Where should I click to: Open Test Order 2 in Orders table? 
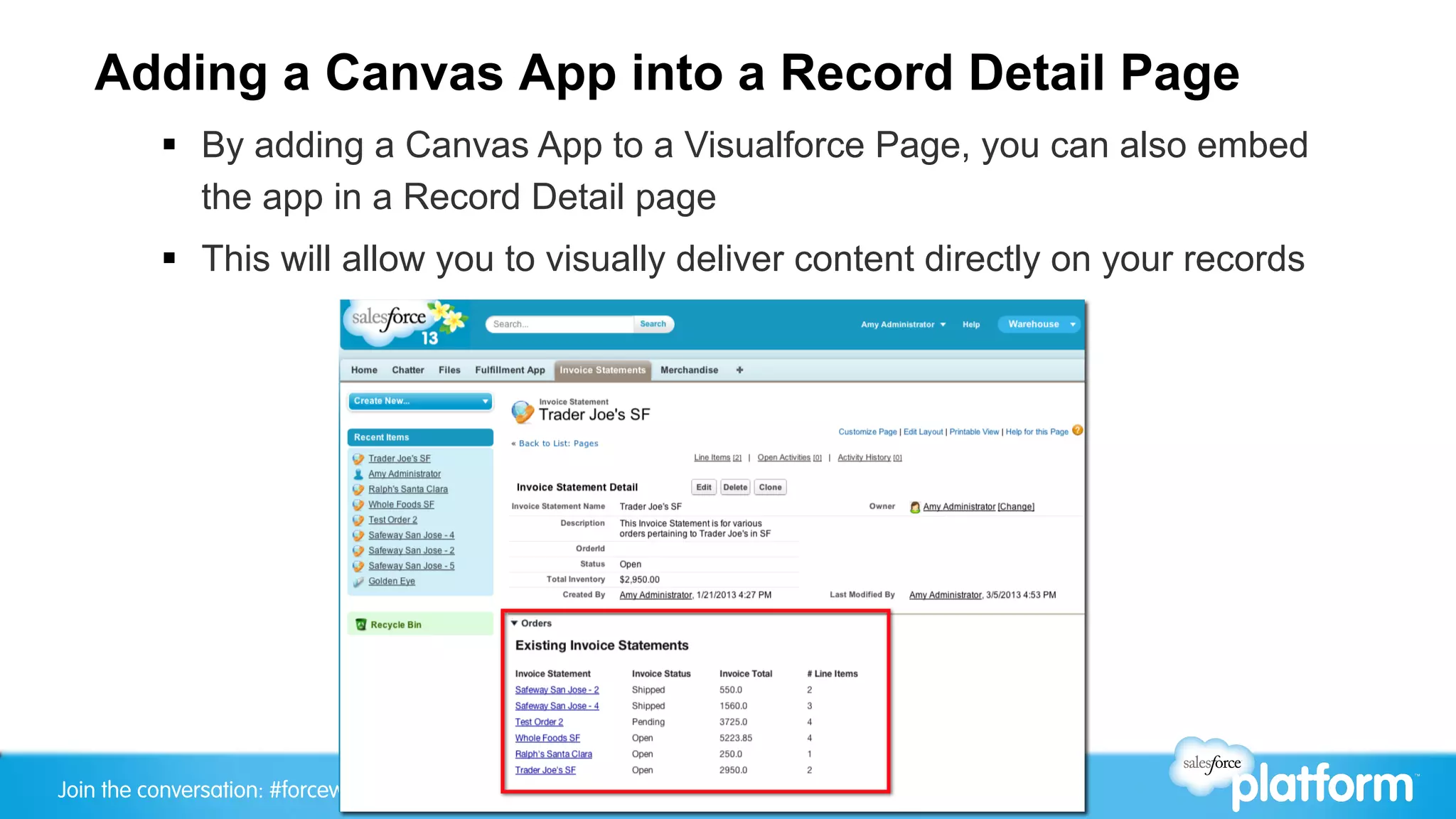(x=539, y=722)
